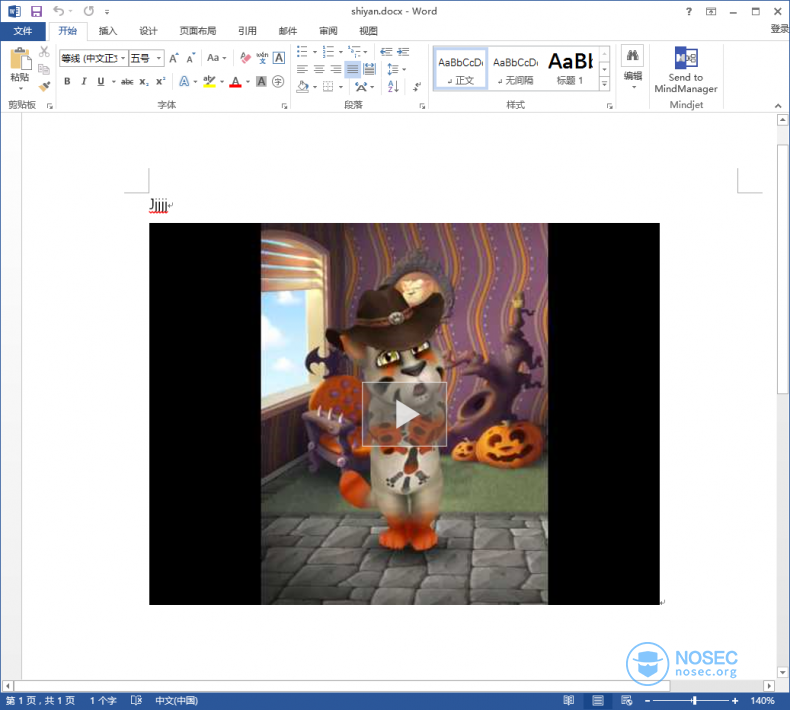Show or hide paragraph marks
Image resolution: width=790 pixels, height=710 pixels.
click(417, 87)
